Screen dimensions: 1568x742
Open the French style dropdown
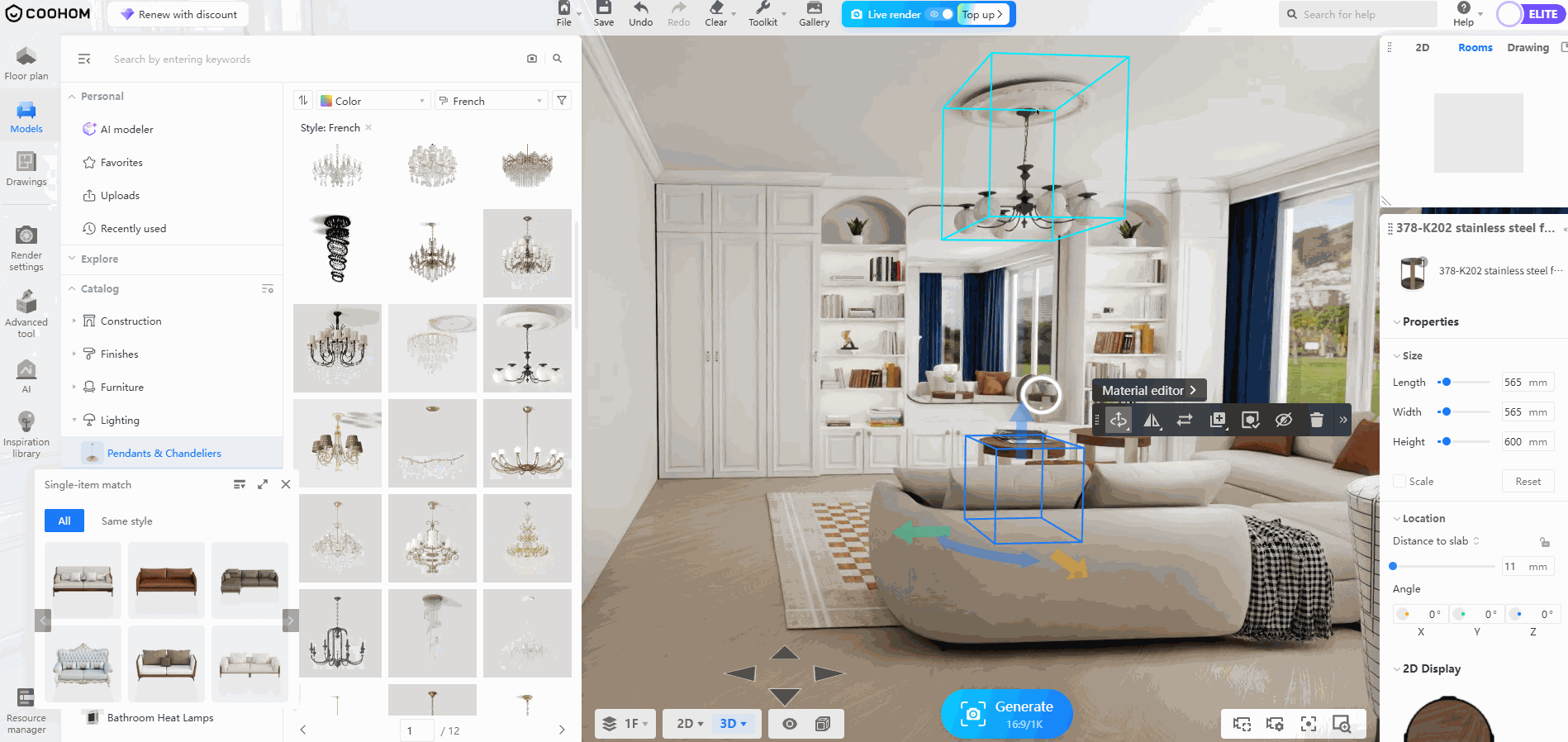pyautogui.click(x=492, y=101)
